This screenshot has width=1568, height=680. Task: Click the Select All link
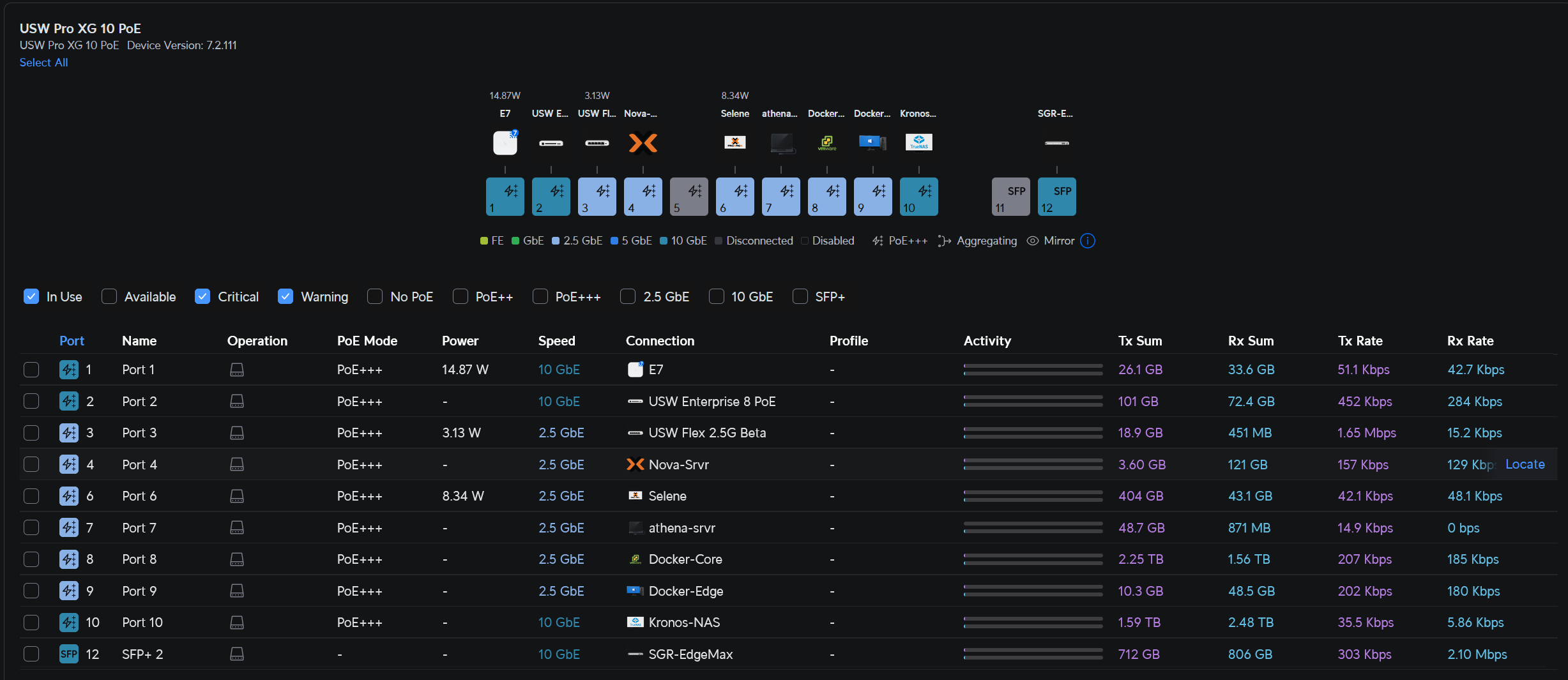[43, 63]
